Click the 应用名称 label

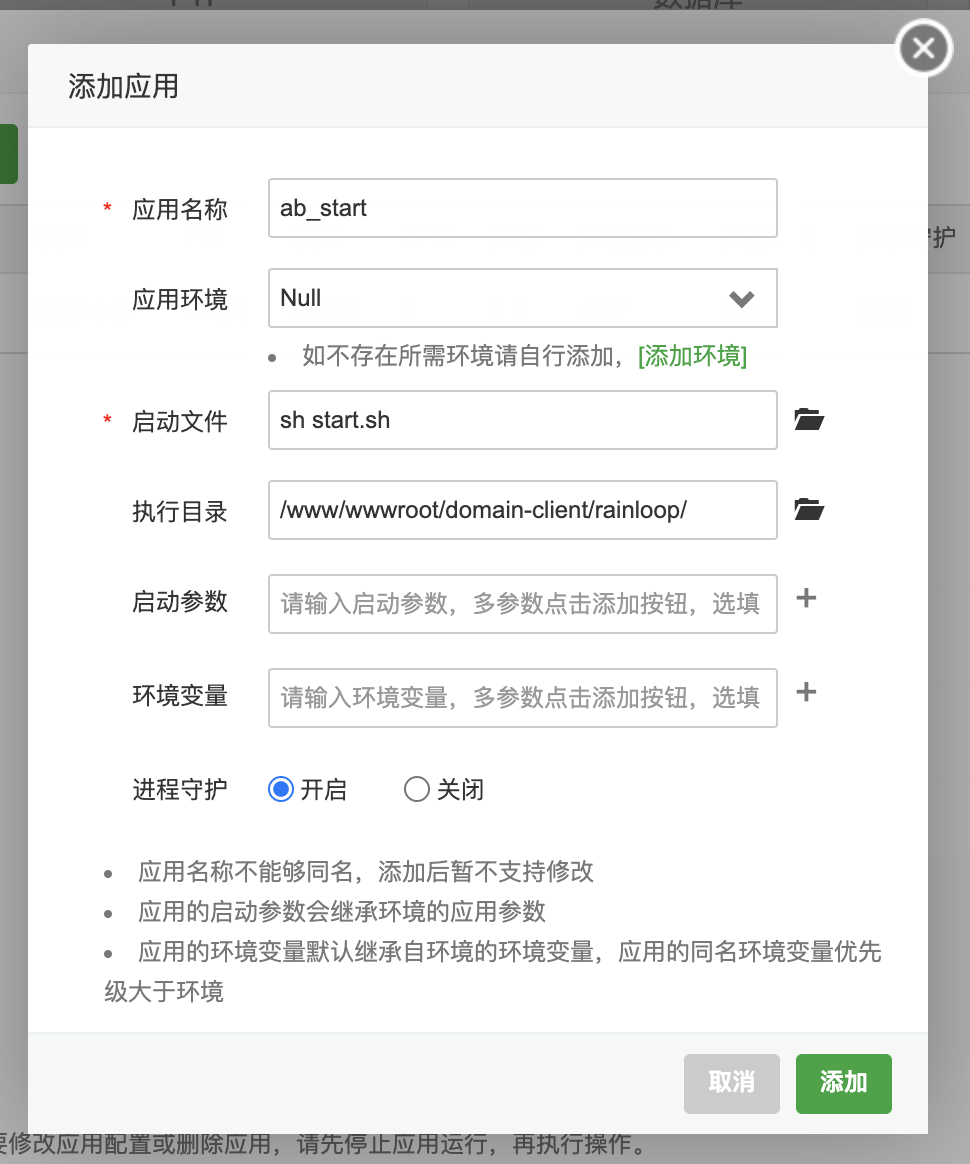(x=180, y=209)
